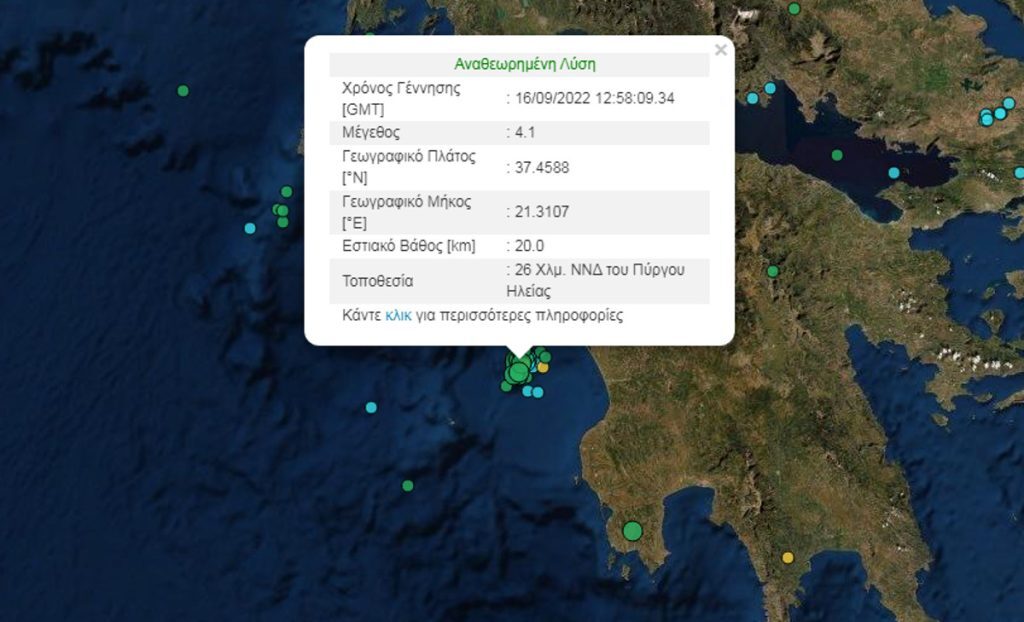This screenshot has width=1024, height=622.
Task: Click the cyan marker at the far right edge
Action: (1019, 173)
